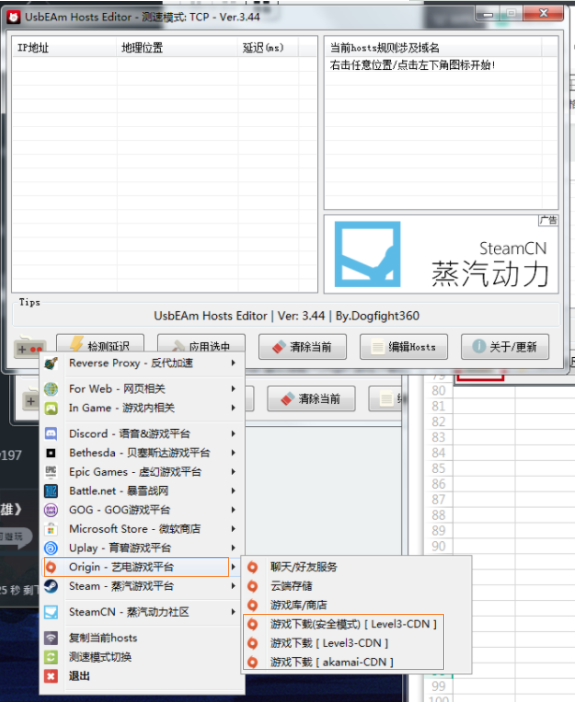Click 清除当前 button in the background window
Image resolution: width=587 pixels, height=702 pixels.
[x=311, y=398]
